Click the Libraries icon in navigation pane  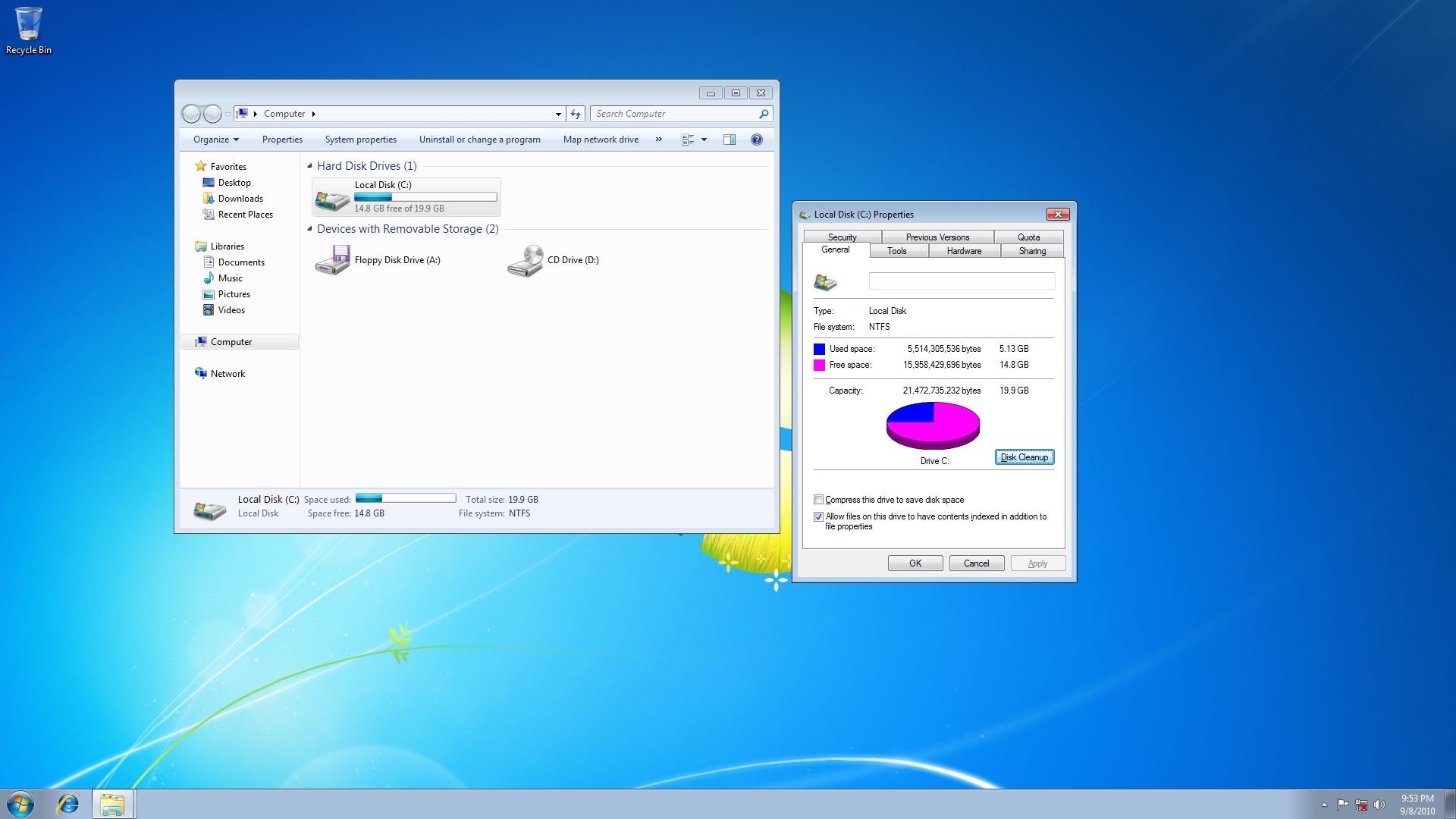(x=201, y=246)
